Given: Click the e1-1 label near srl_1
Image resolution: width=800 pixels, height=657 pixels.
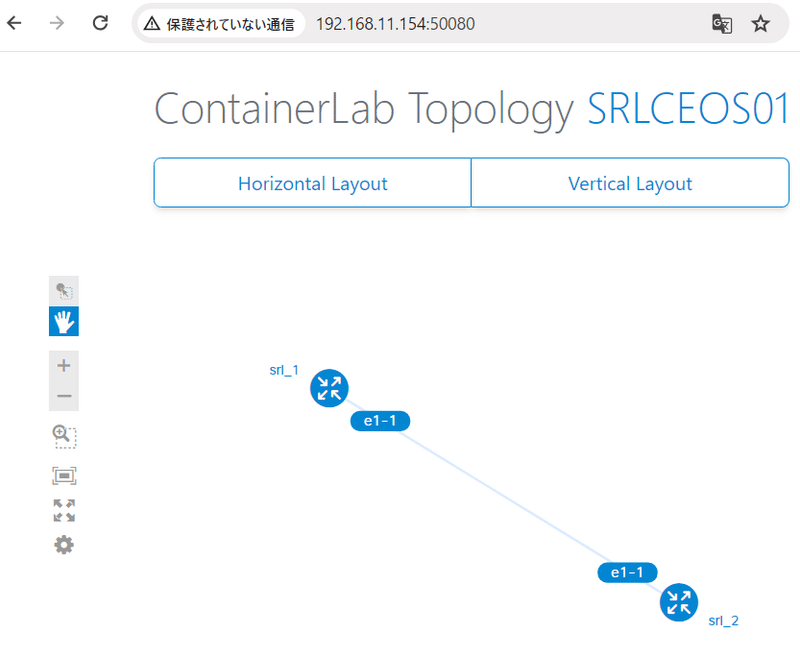Looking at the screenshot, I should 380,421.
